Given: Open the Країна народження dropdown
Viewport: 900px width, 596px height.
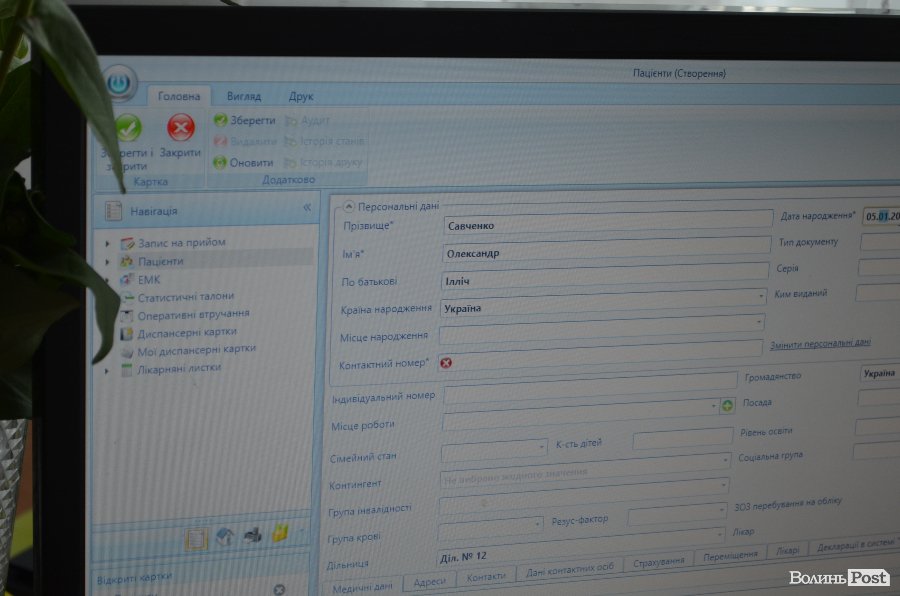Looking at the screenshot, I should point(762,298).
